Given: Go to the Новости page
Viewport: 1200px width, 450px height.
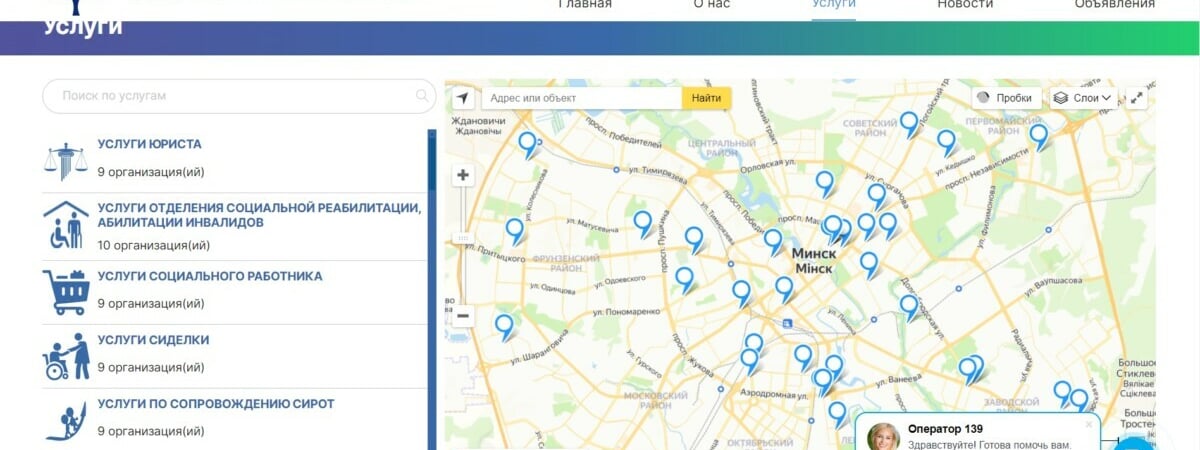Looking at the screenshot, I should [965, 5].
